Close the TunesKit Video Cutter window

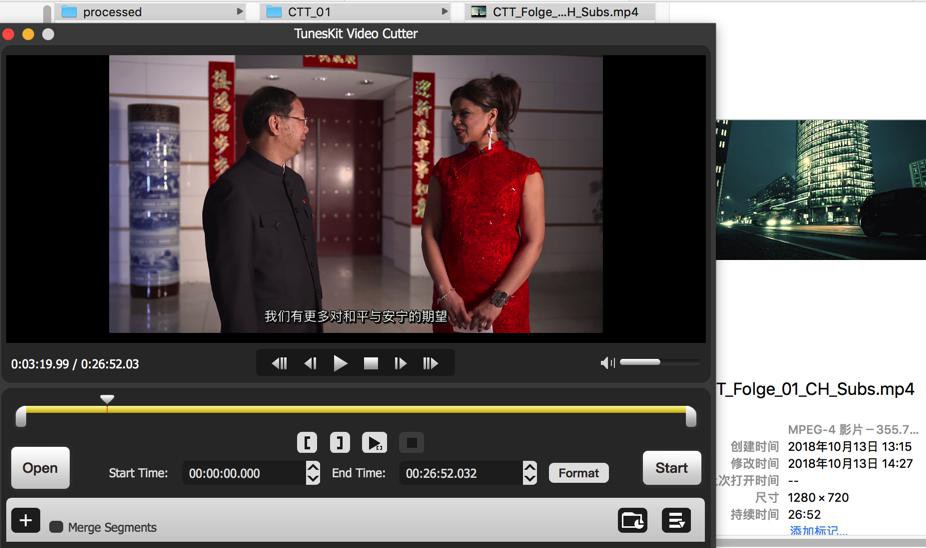(8, 34)
